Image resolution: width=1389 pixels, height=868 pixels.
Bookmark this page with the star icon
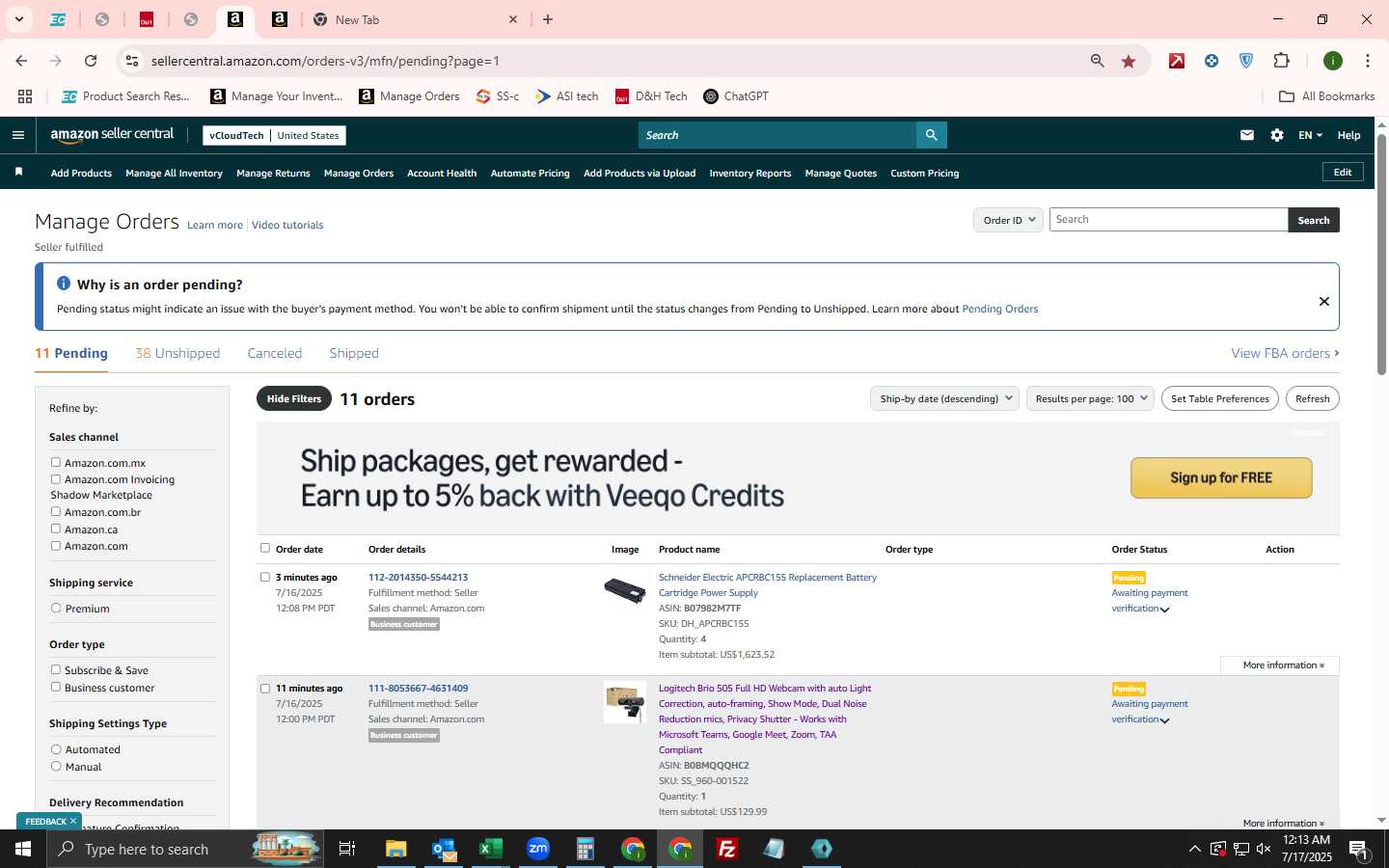[x=1129, y=61]
